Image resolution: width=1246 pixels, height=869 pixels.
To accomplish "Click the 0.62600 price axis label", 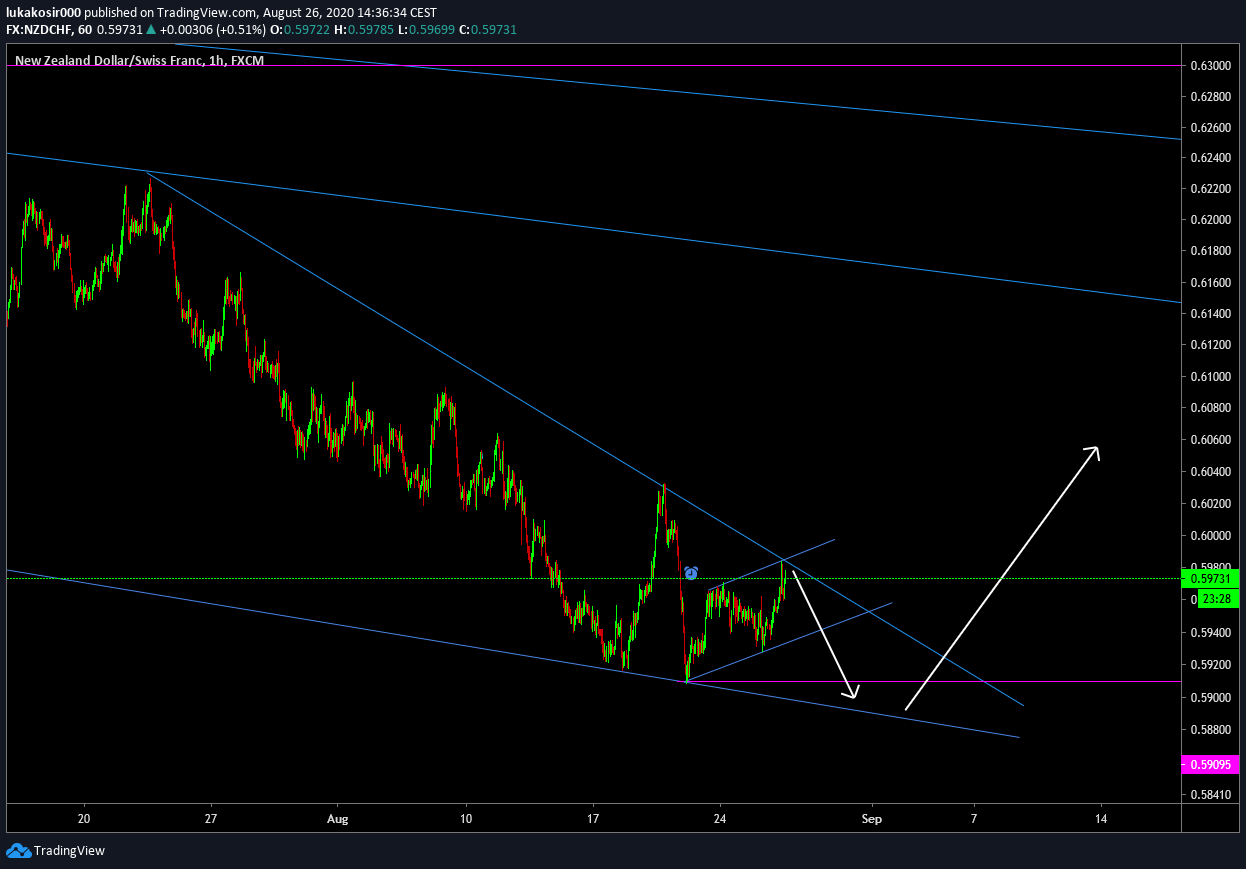I will click(x=1210, y=128).
